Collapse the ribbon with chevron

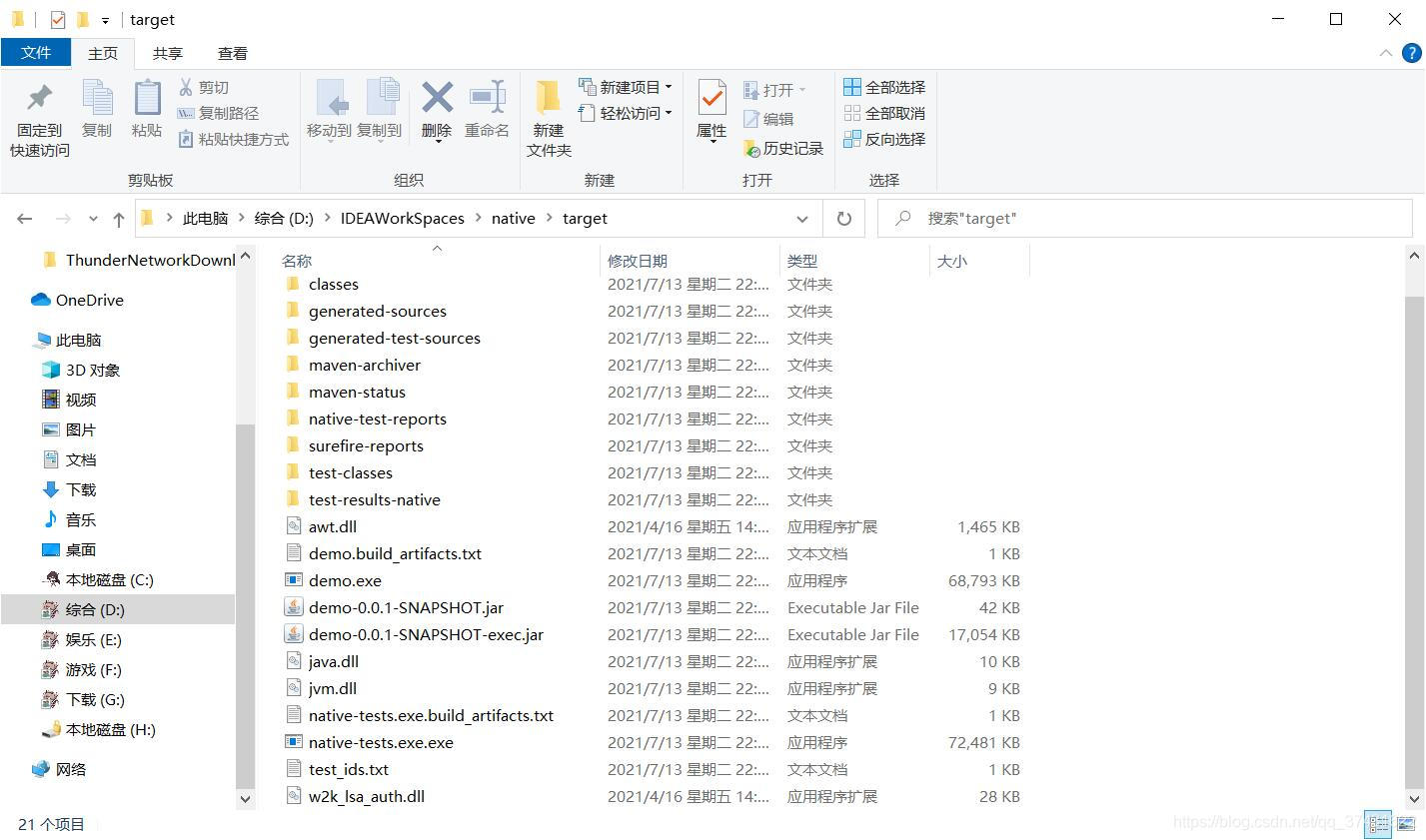pyautogui.click(x=1386, y=53)
